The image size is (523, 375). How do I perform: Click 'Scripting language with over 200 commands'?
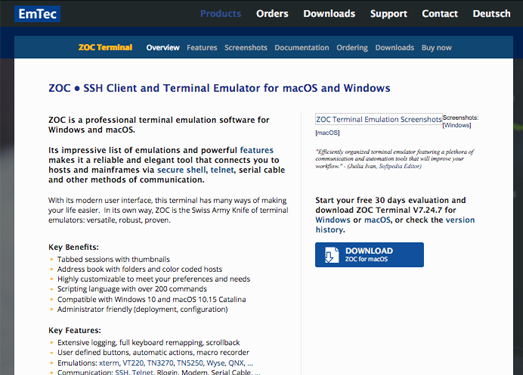pyautogui.click(x=132, y=289)
